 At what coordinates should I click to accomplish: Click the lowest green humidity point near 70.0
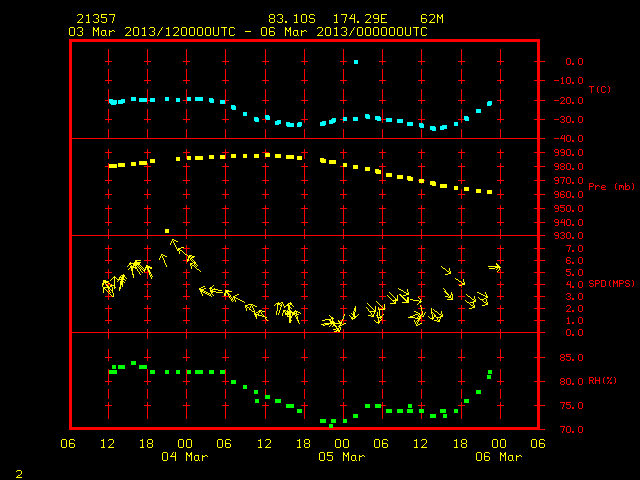(331, 426)
